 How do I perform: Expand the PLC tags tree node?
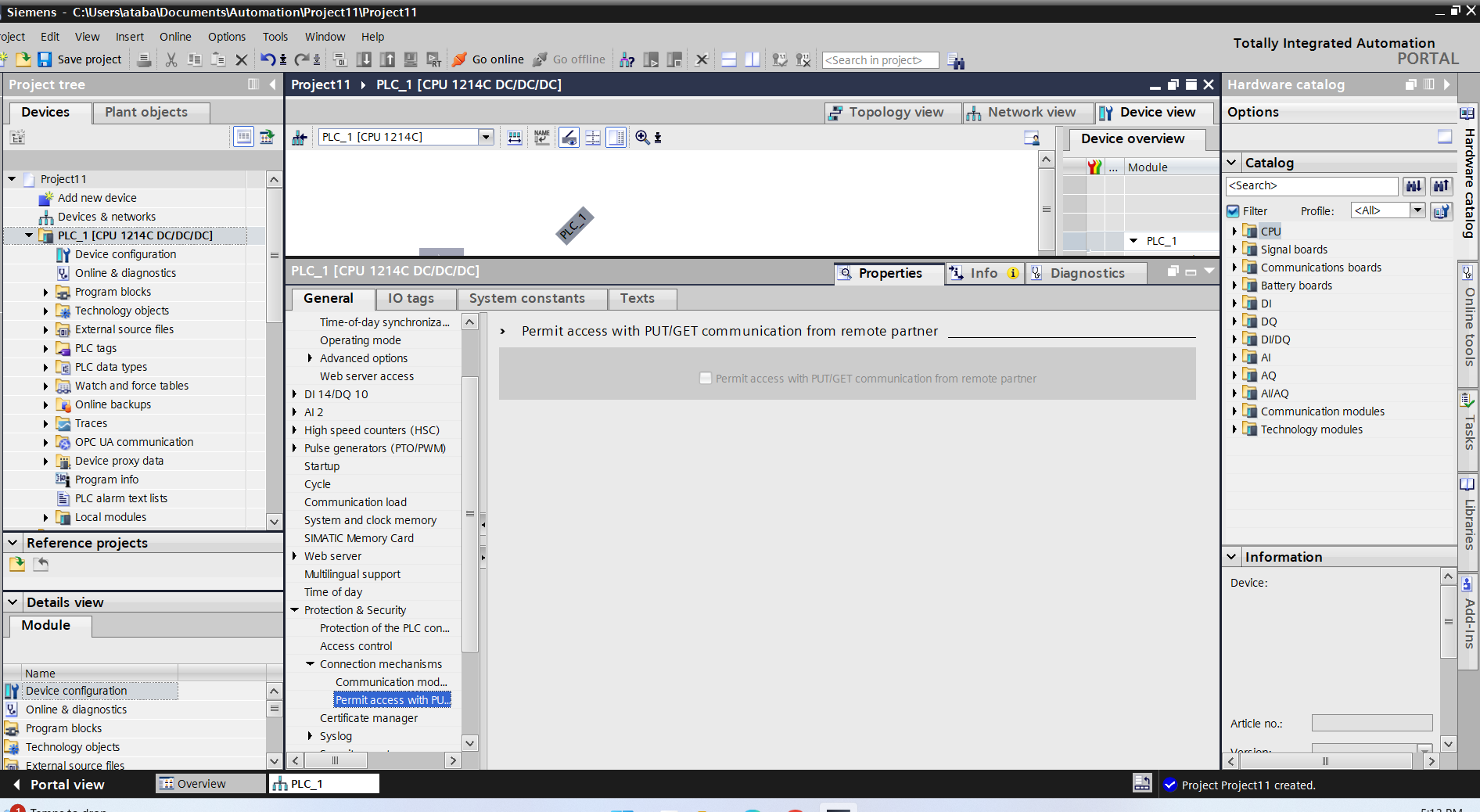coord(45,348)
